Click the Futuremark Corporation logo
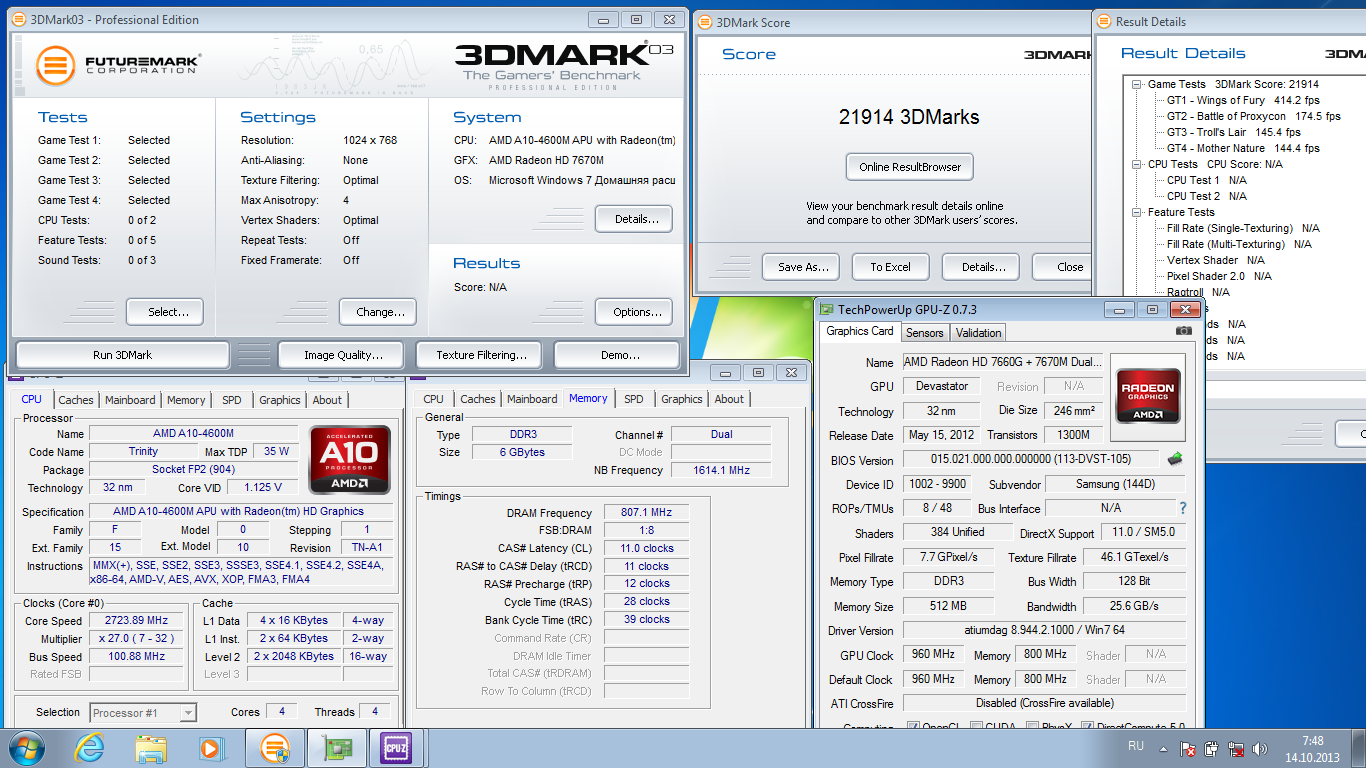Screen dimensions: 1366x768 118,66
